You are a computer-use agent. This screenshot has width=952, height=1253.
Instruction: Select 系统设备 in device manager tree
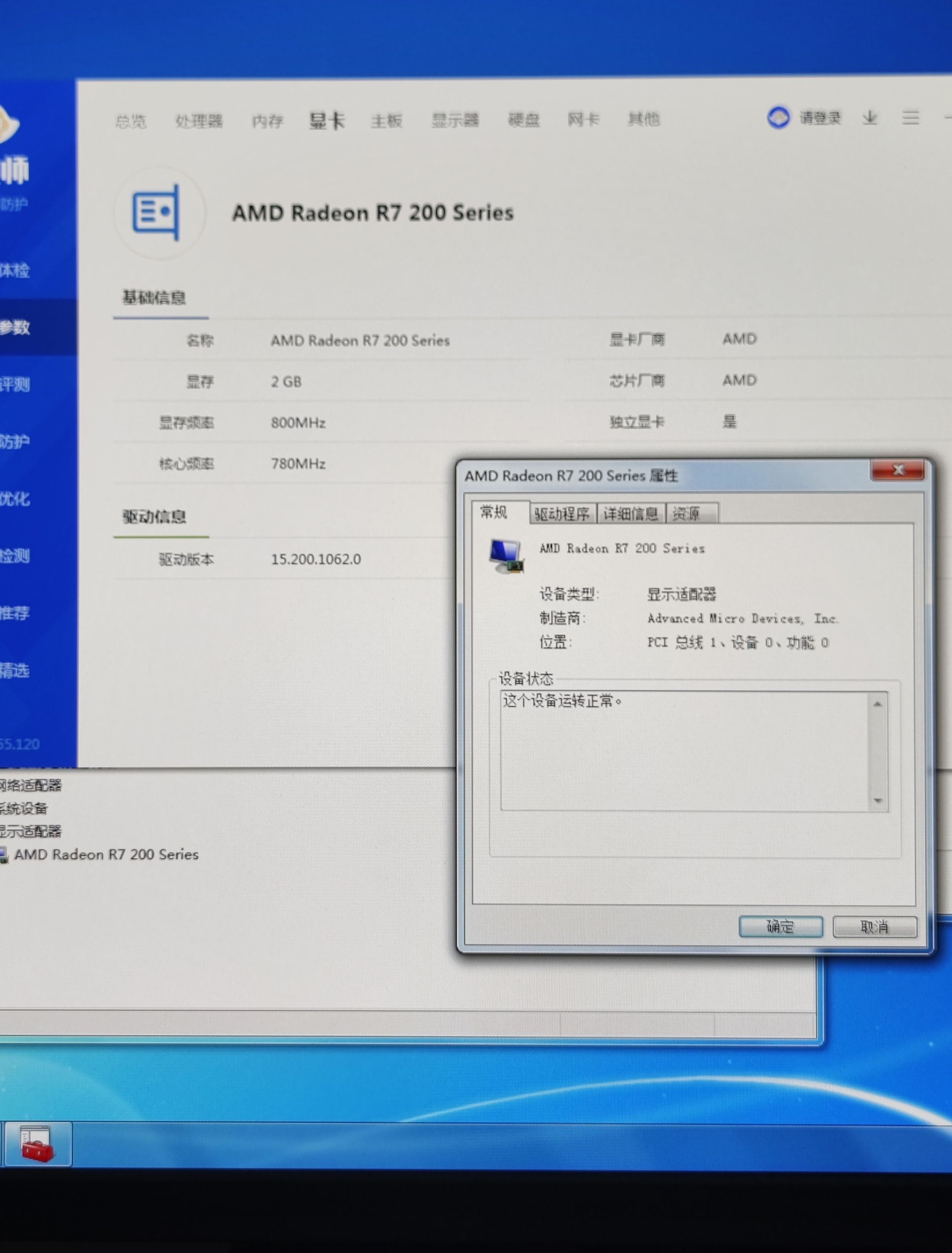coord(24,808)
